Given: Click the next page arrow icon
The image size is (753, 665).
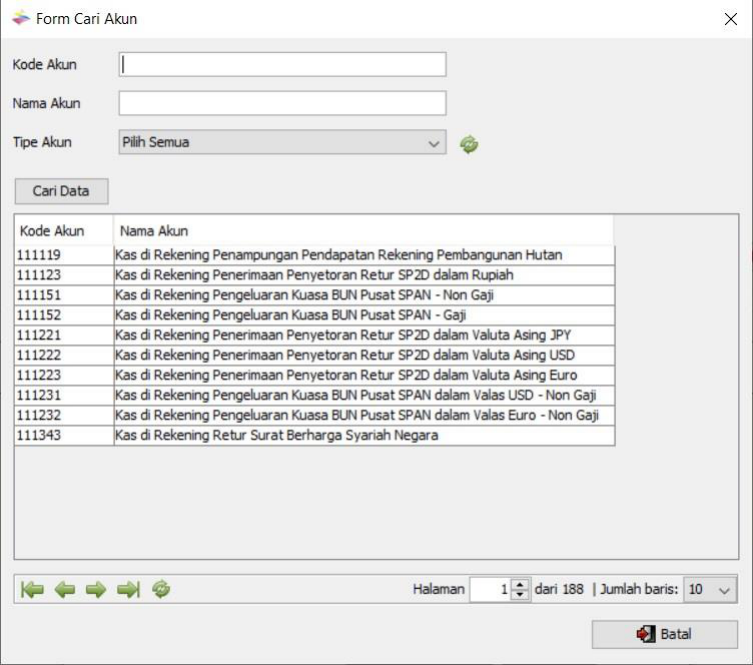Looking at the screenshot, I should (x=96, y=590).
